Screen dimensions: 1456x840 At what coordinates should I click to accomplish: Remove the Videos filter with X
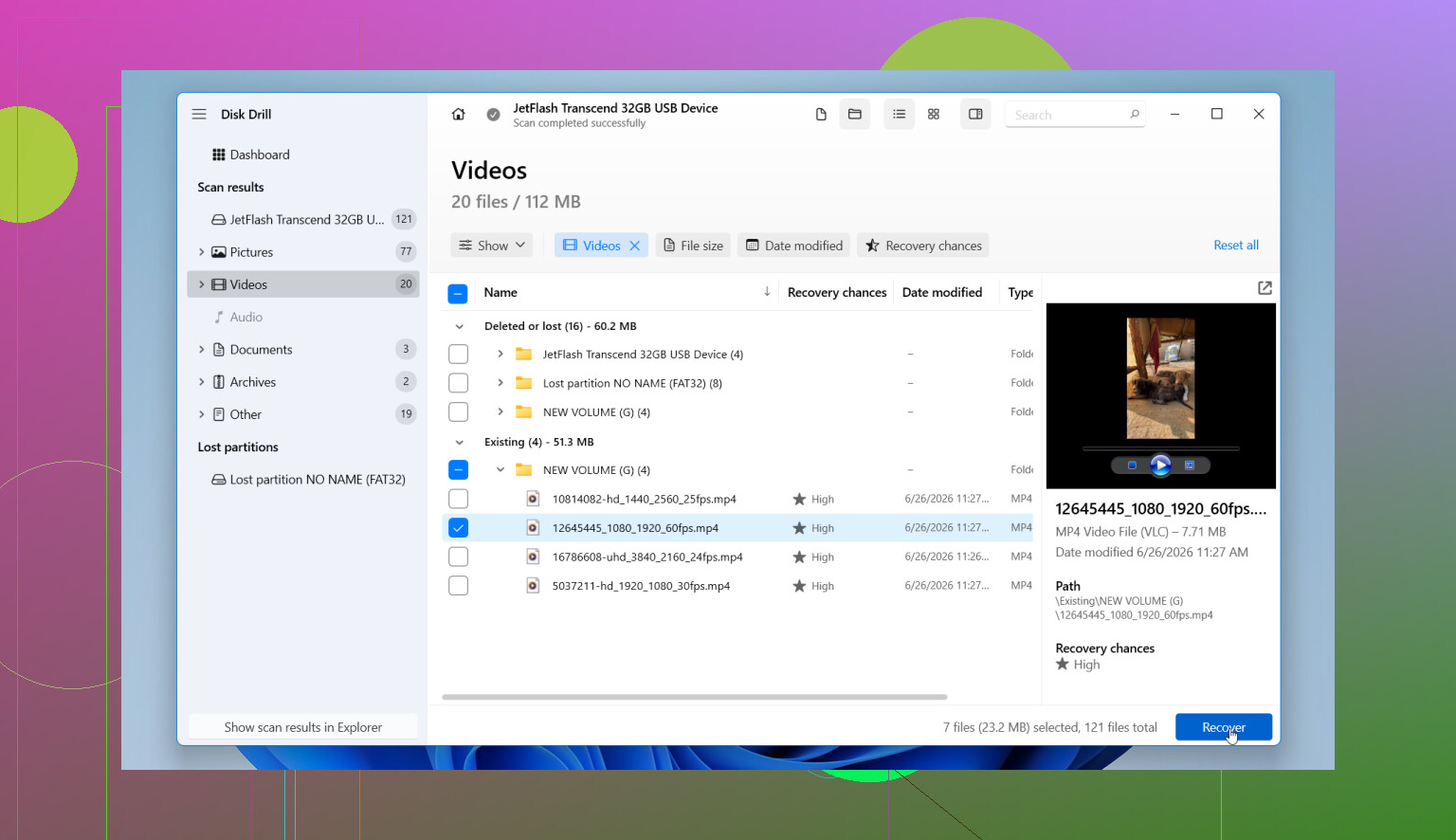[635, 246]
